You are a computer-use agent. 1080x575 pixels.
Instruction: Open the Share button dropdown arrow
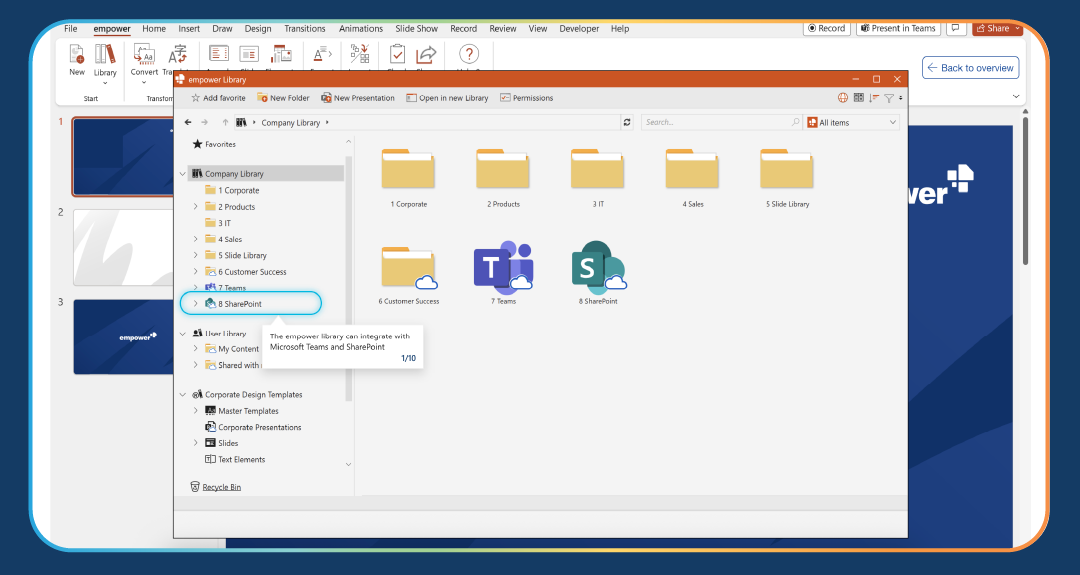click(1017, 28)
